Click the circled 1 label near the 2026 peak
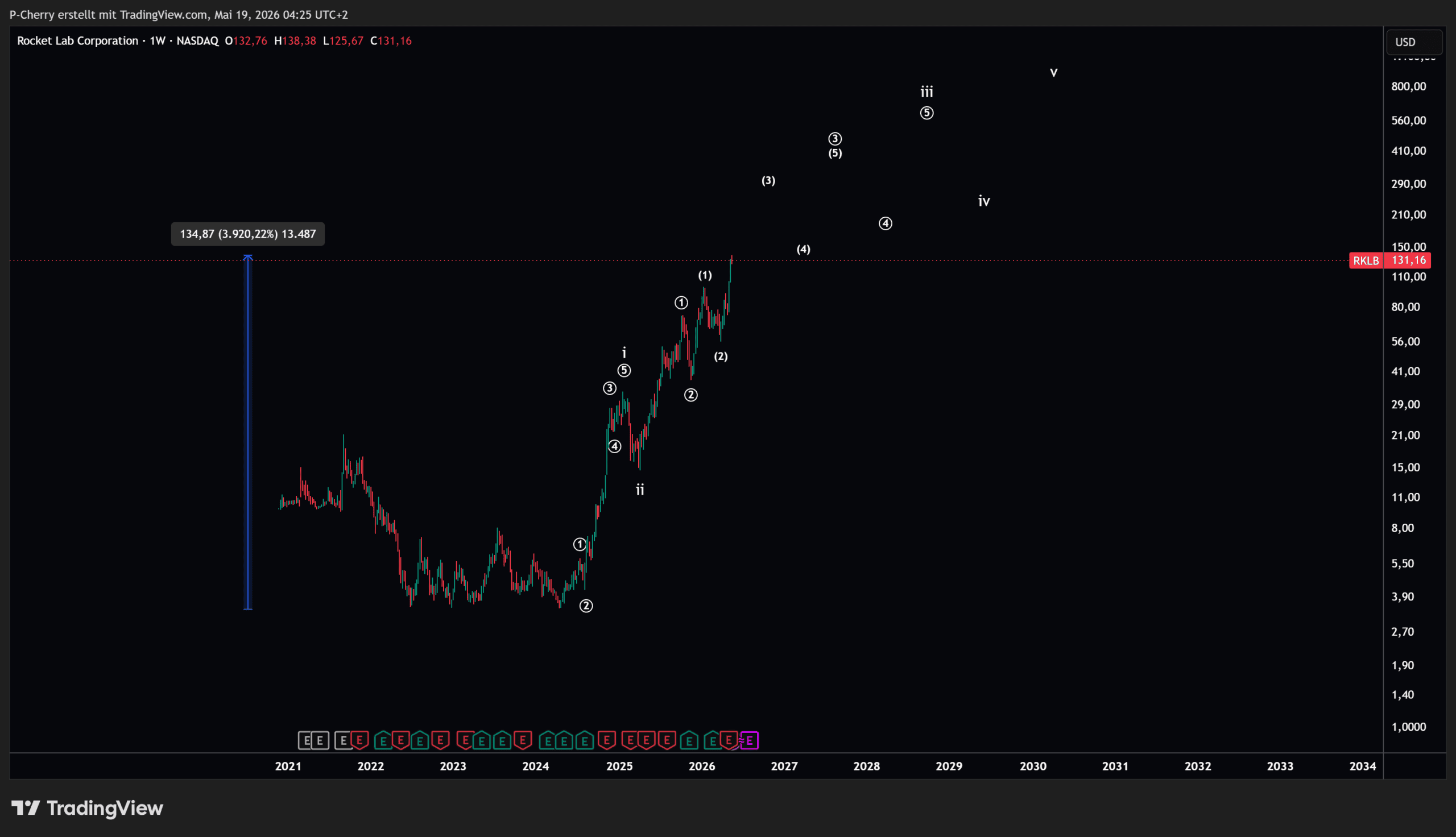The height and width of the screenshot is (837, 1456). (681, 303)
